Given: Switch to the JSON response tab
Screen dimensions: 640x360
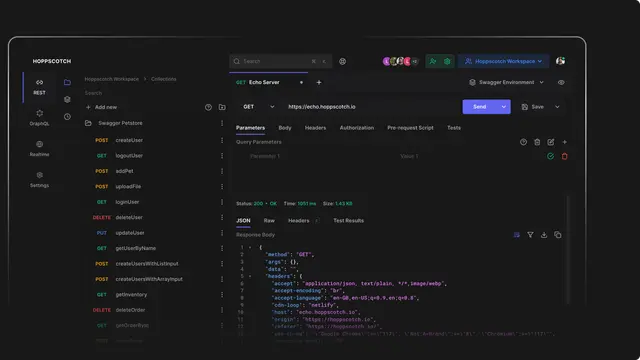Looking at the screenshot, I should click(243, 220).
